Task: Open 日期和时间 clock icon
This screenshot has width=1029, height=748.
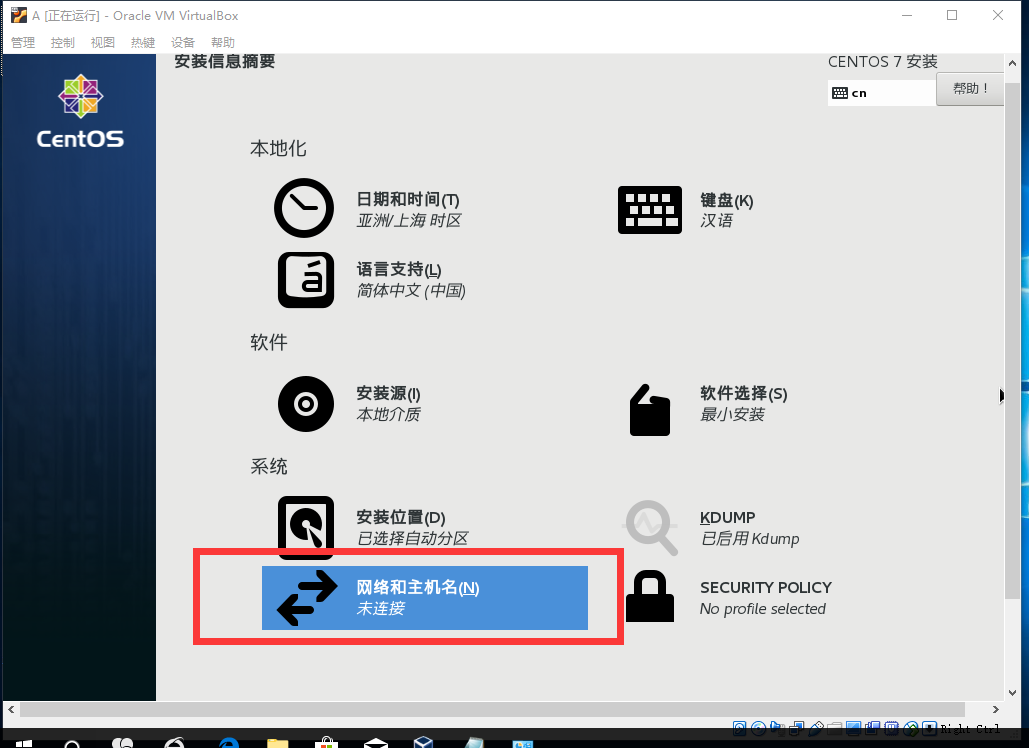Action: 304,208
